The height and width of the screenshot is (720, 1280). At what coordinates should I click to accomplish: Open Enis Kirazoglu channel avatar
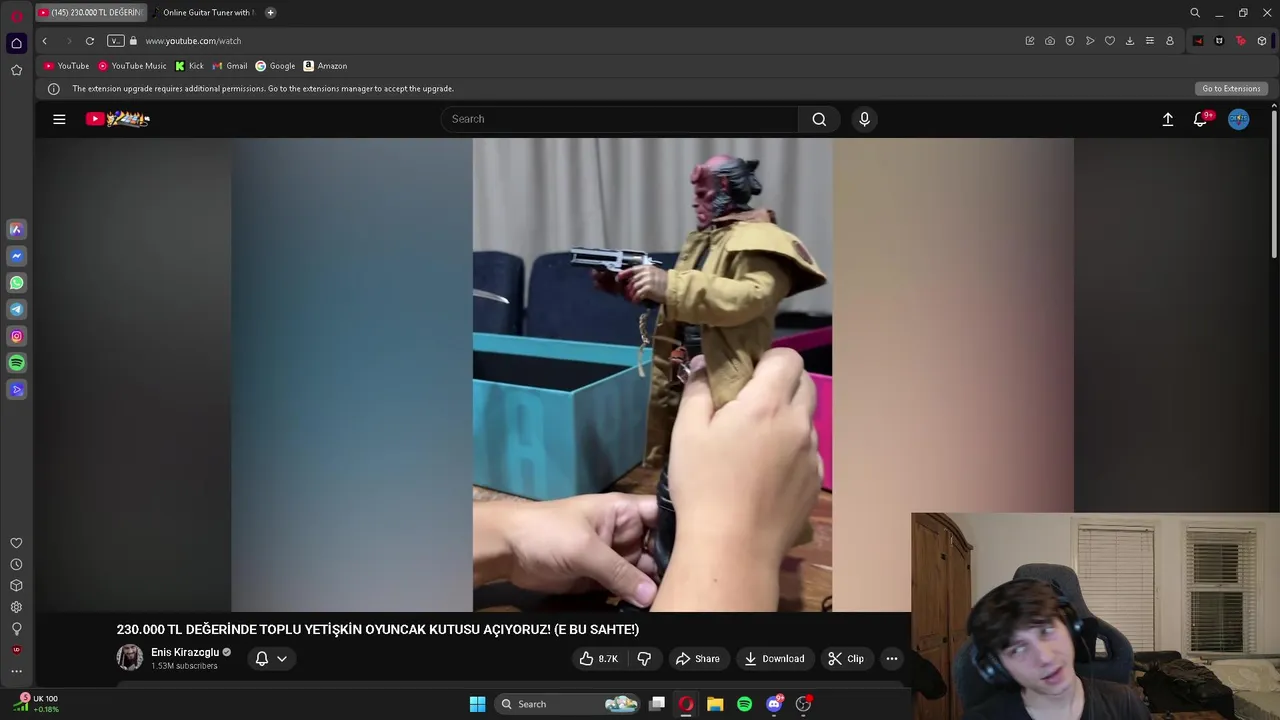point(130,658)
